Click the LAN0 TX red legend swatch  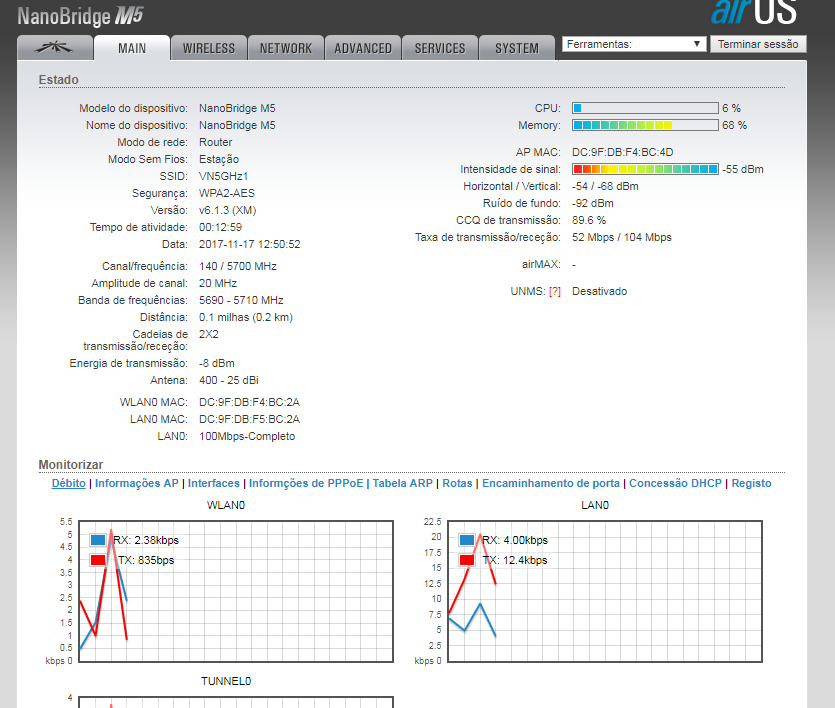pyautogui.click(x=467, y=560)
